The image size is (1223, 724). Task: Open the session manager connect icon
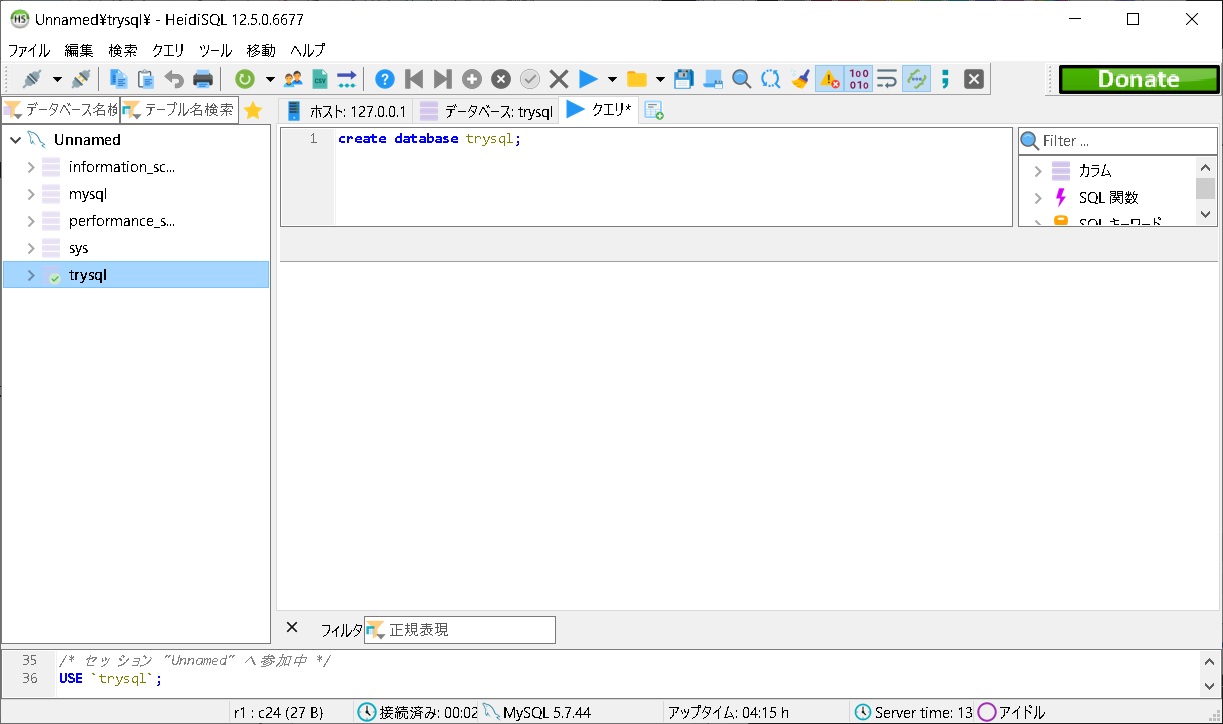point(32,79)
